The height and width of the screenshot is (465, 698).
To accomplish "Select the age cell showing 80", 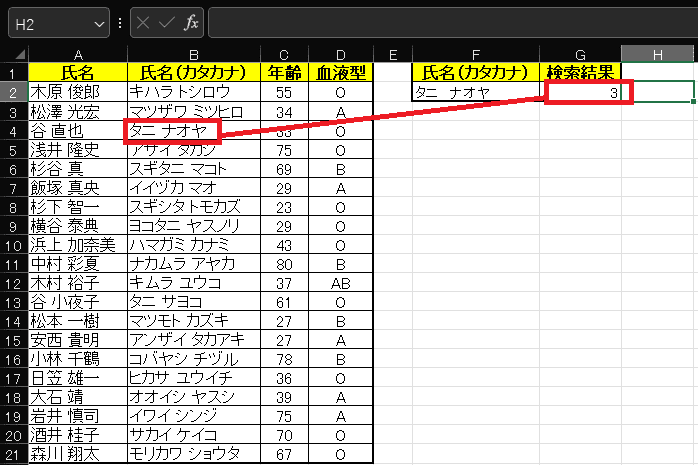I will [x=284, y=264].
